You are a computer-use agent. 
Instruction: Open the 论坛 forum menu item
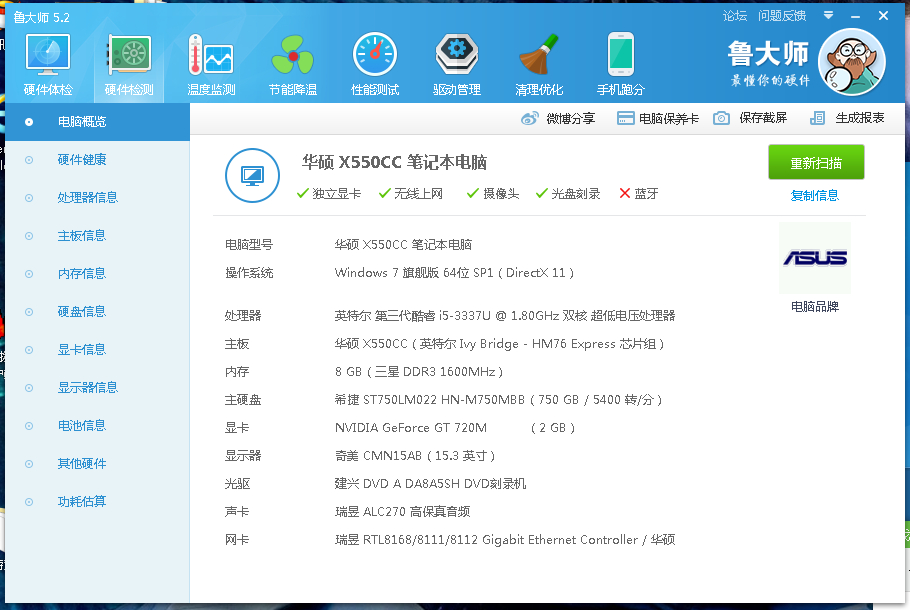pyautogui.click(x=735, y=15)
